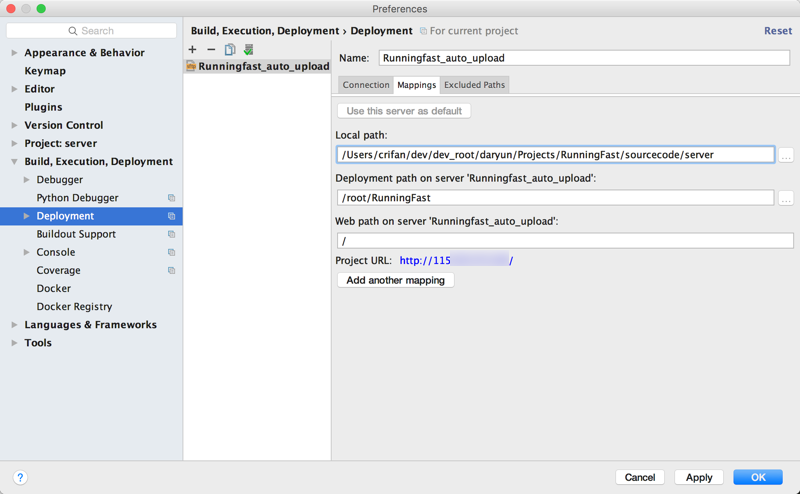Expand the Version Control section
Screen dimensions: 800x494
click(x=14, y=125)
